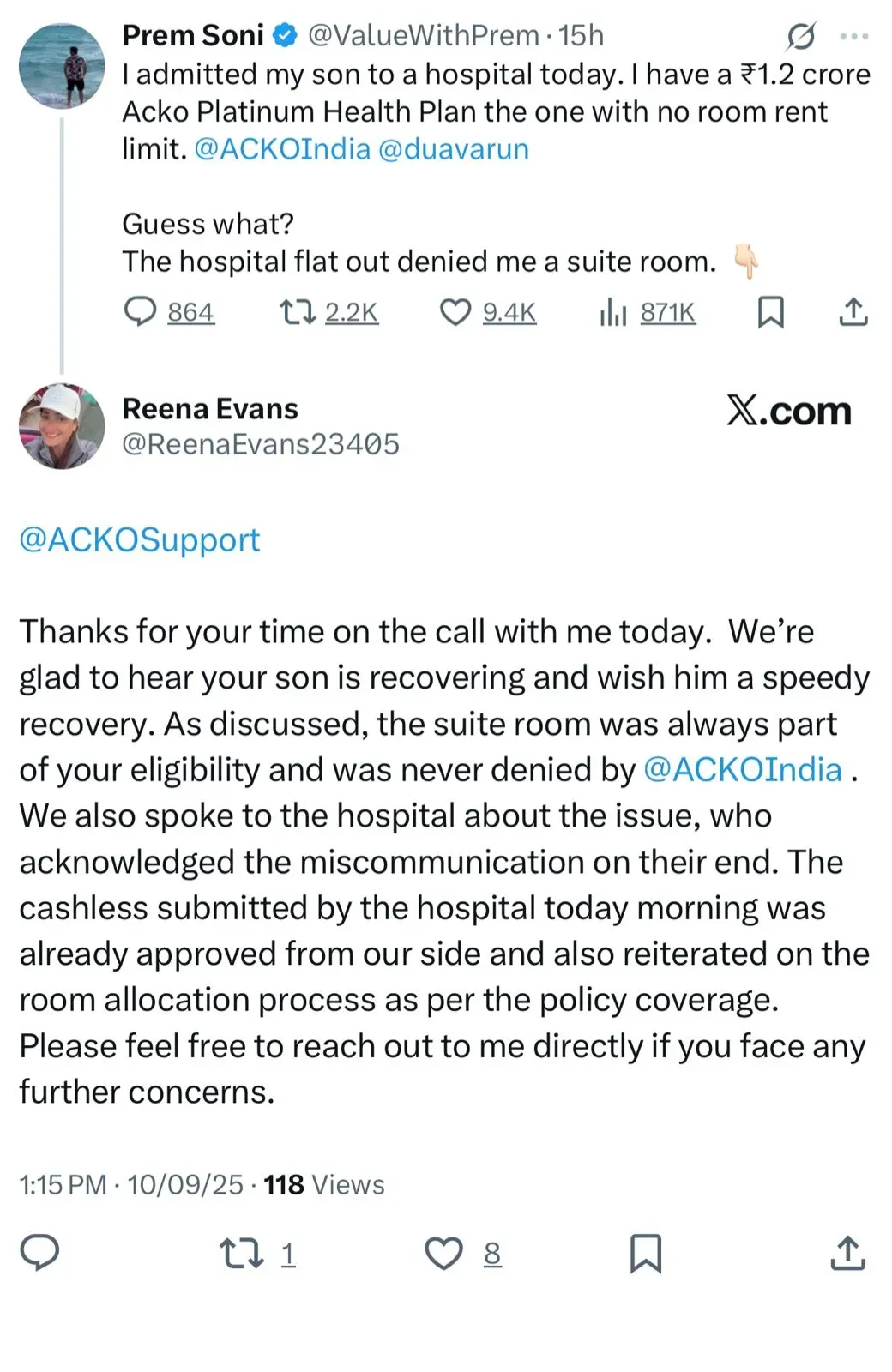Open the Reena Evans display name
Viewport: 892px width, 1372px height.
point(210,408)
